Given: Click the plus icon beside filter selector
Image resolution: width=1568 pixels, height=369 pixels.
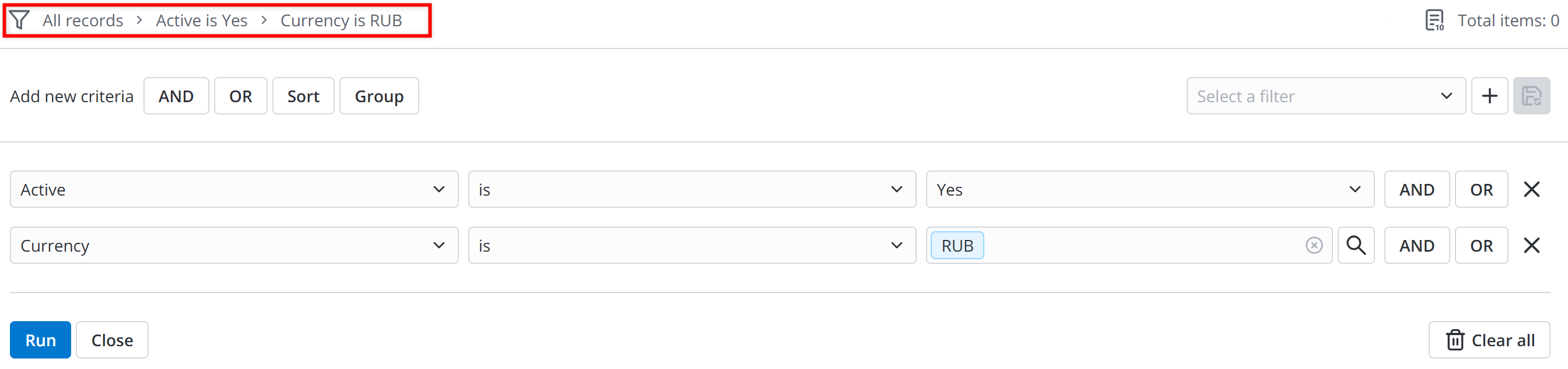Looking at the screenshot, I should click(x=1489, y=96).
